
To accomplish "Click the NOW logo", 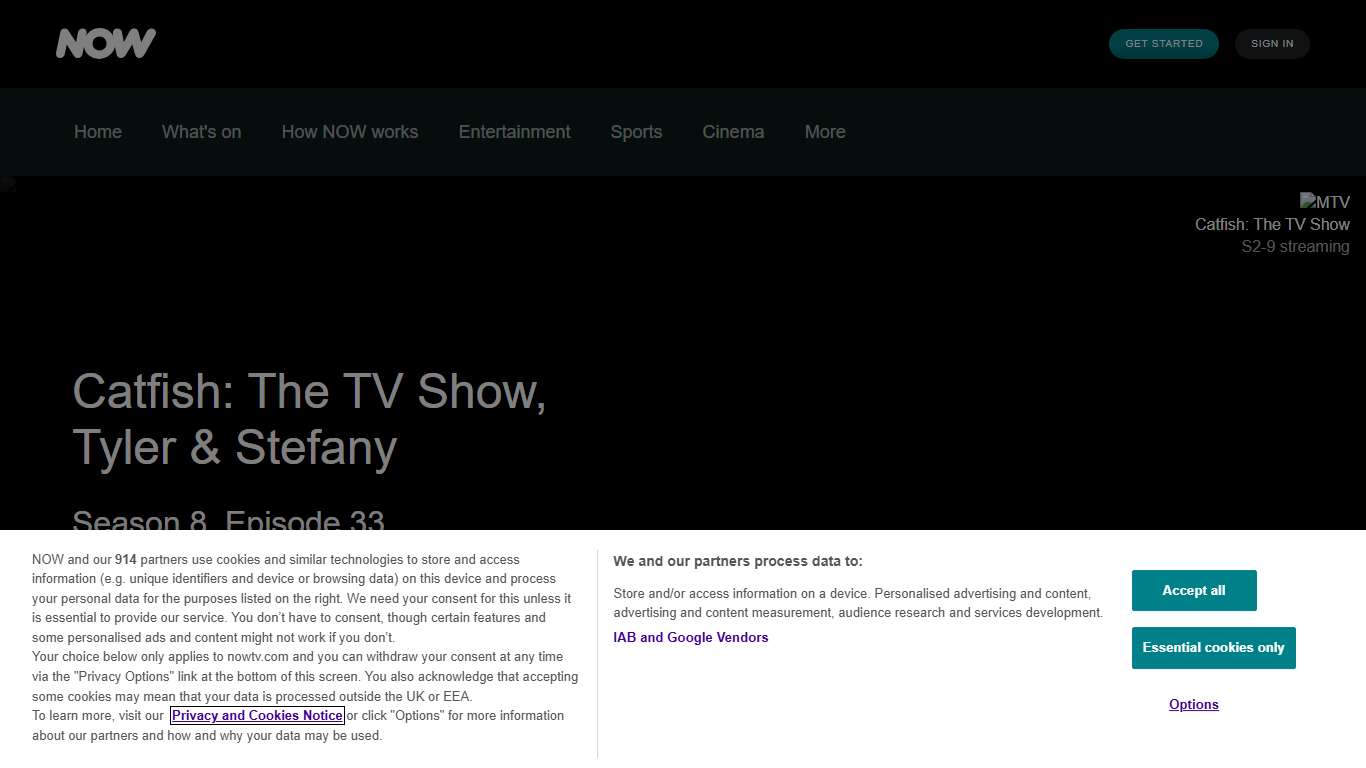I will pos(106,43).
